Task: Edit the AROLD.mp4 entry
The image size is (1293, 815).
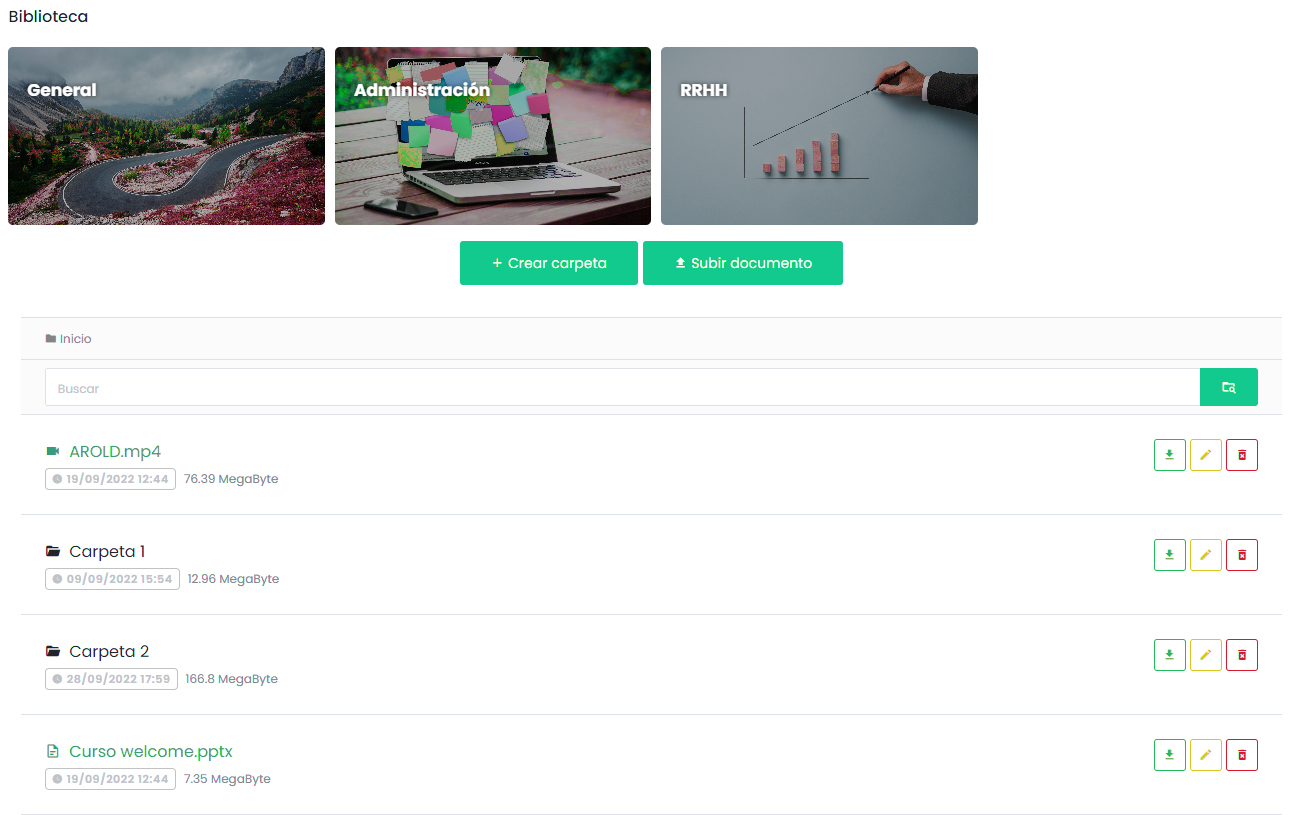Action: click(x=1205, y=455)
